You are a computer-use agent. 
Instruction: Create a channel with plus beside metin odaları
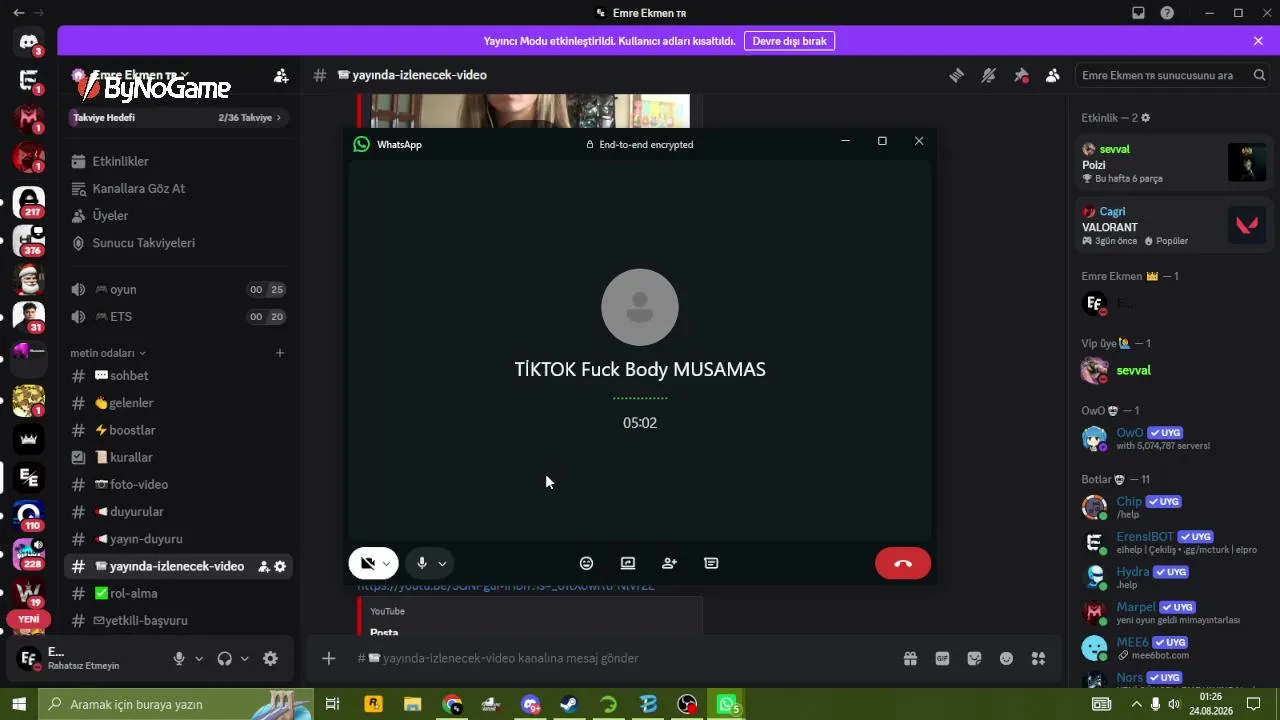click(280, 353)
